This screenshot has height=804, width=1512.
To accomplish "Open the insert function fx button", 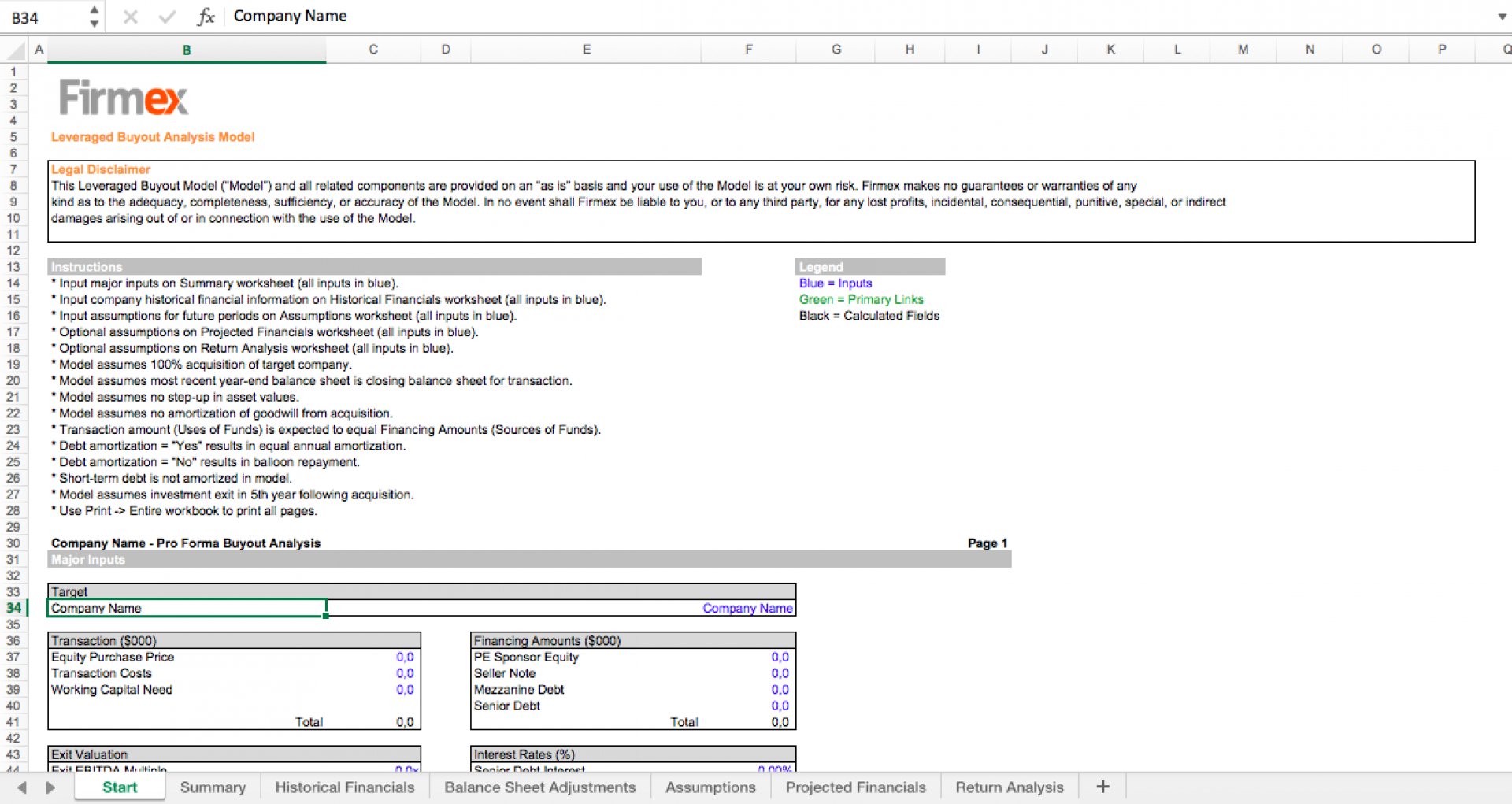I will point(206,17).
